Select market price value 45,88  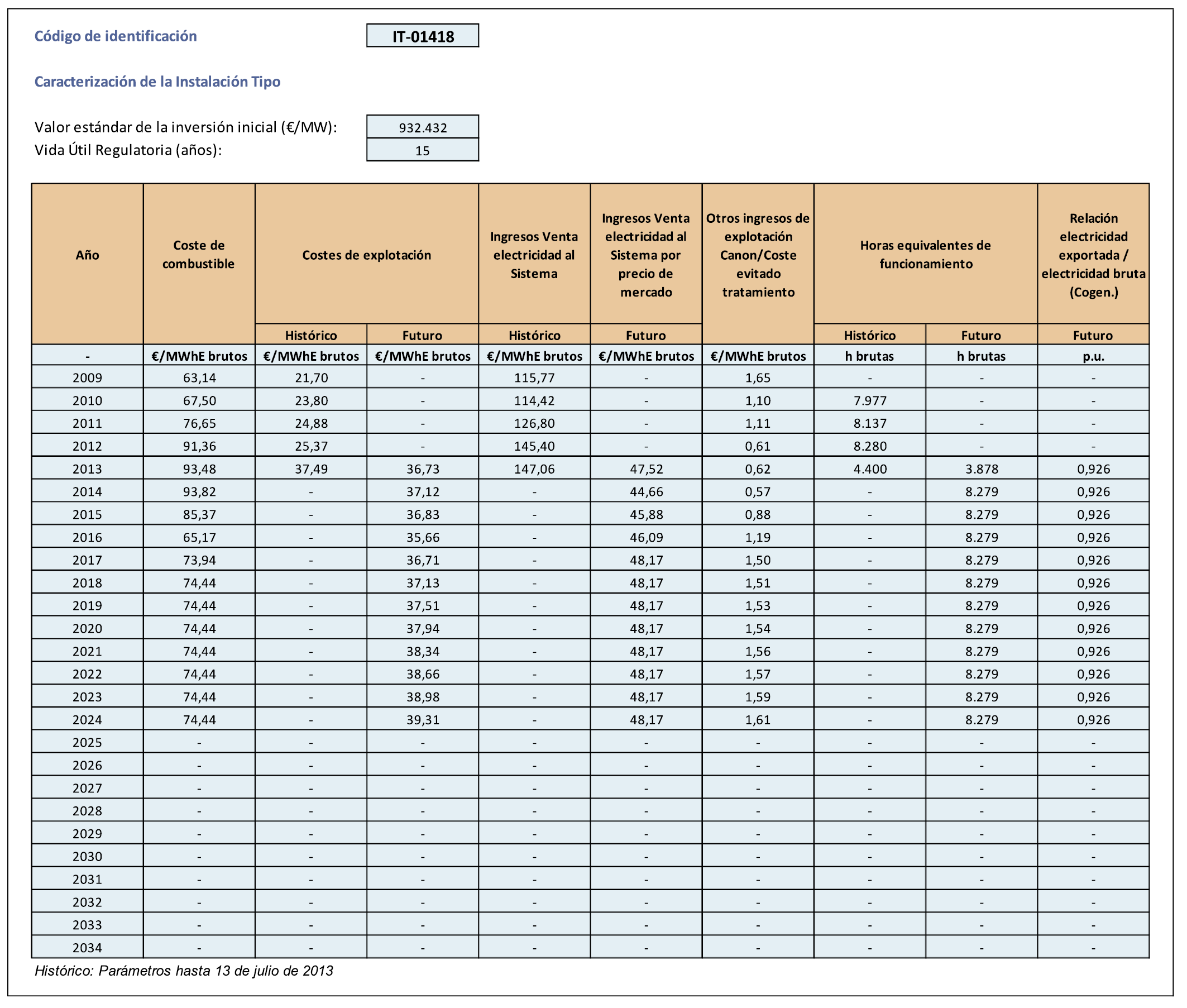point(646,514)
